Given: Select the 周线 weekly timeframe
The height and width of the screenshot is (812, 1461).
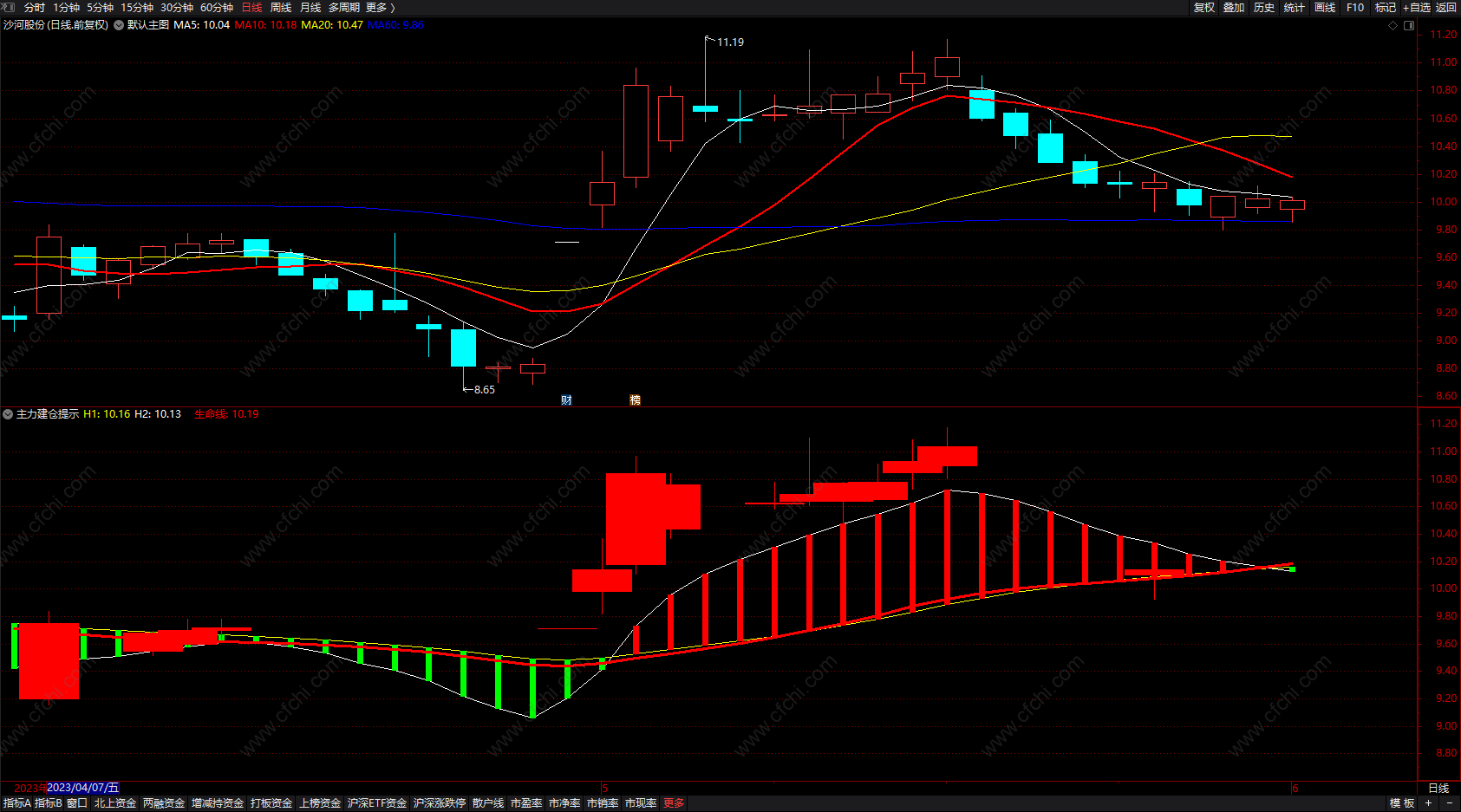Looking at the screenshot, I should pyautogui.click(x=281, y=7).
